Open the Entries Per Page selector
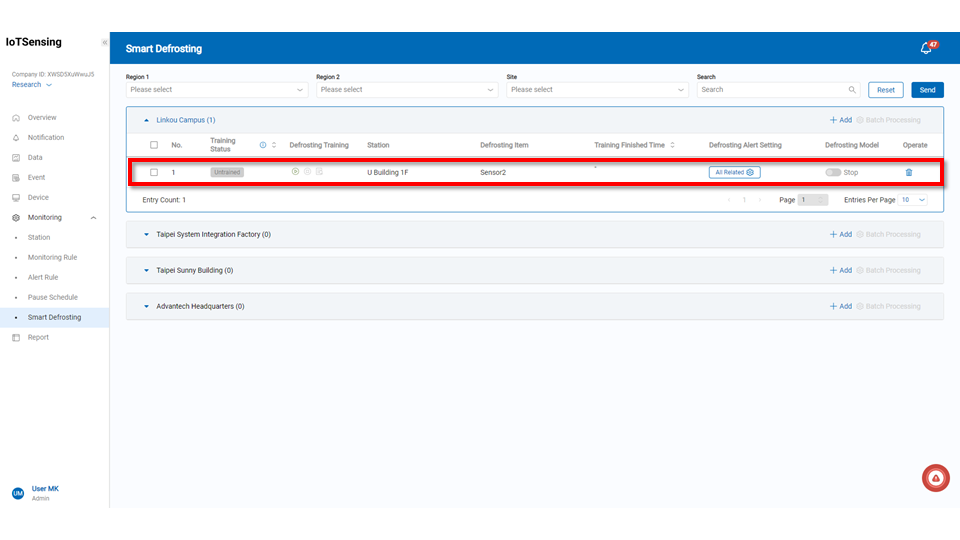The height and width of the screenshot is (540, 960). click(x=913, y=200)
